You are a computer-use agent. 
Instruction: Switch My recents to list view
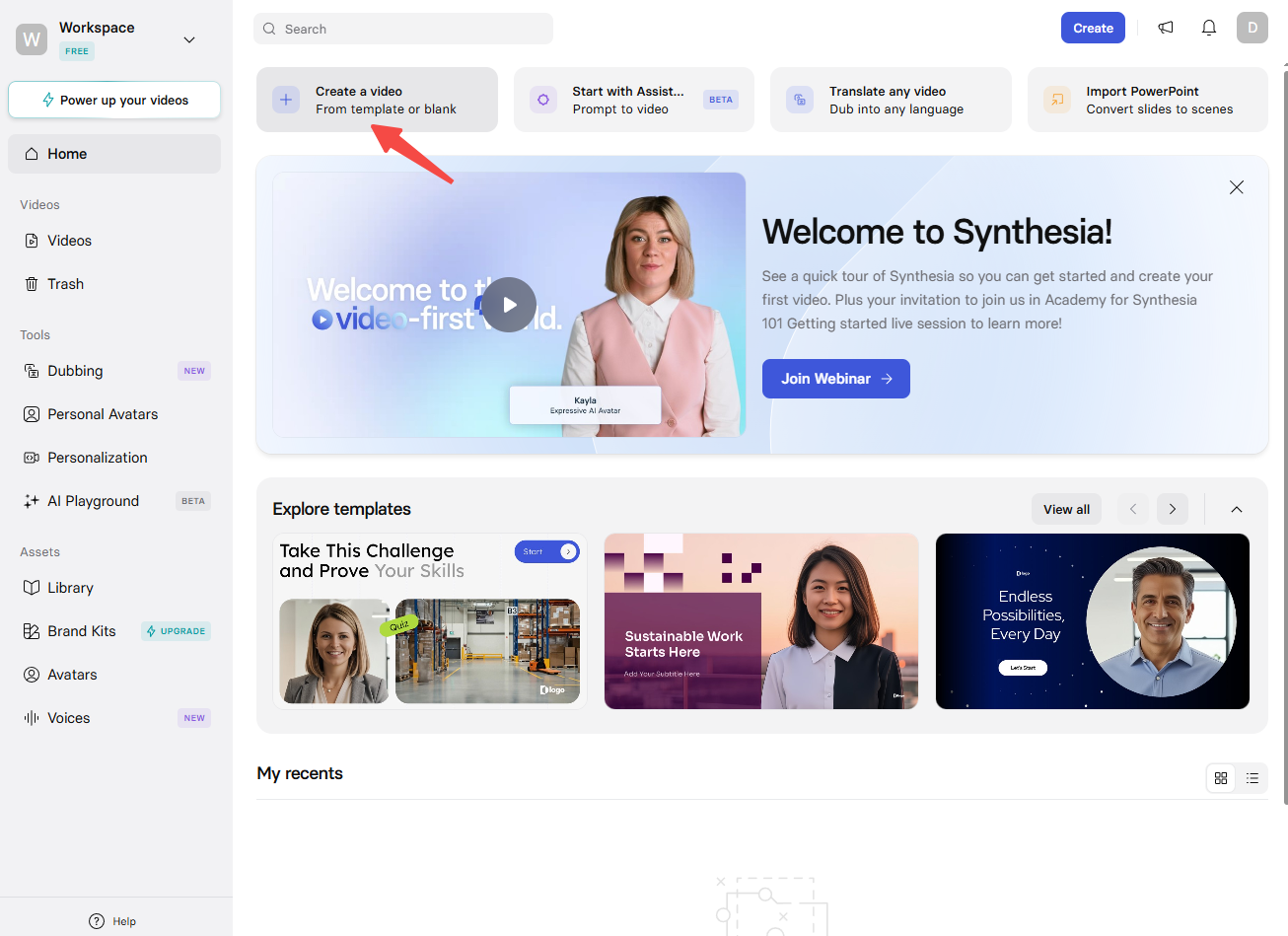click(x=1252, y=778)
